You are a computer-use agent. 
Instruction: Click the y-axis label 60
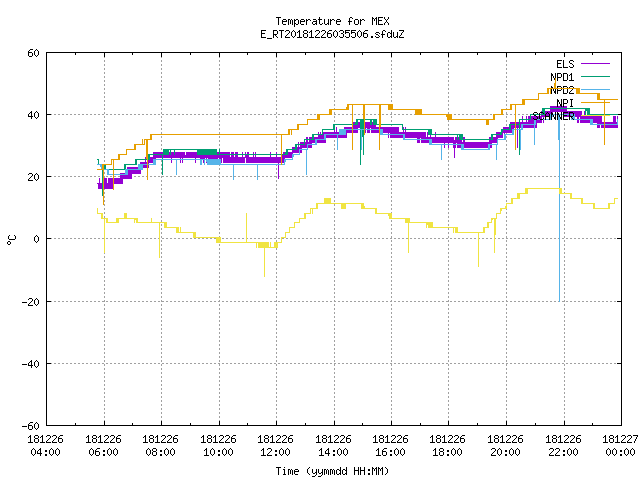33,53
